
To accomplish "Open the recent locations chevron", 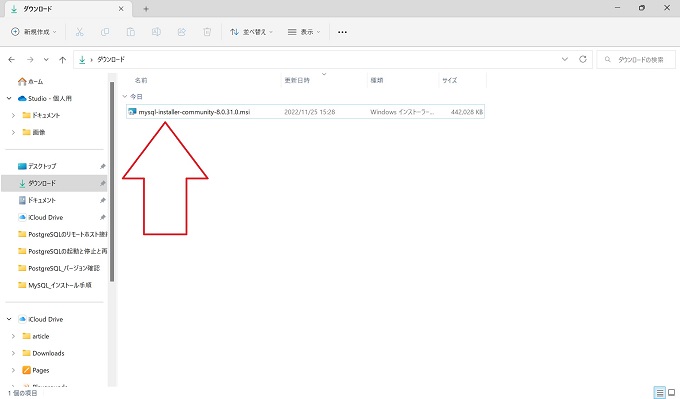I will 46,60.
